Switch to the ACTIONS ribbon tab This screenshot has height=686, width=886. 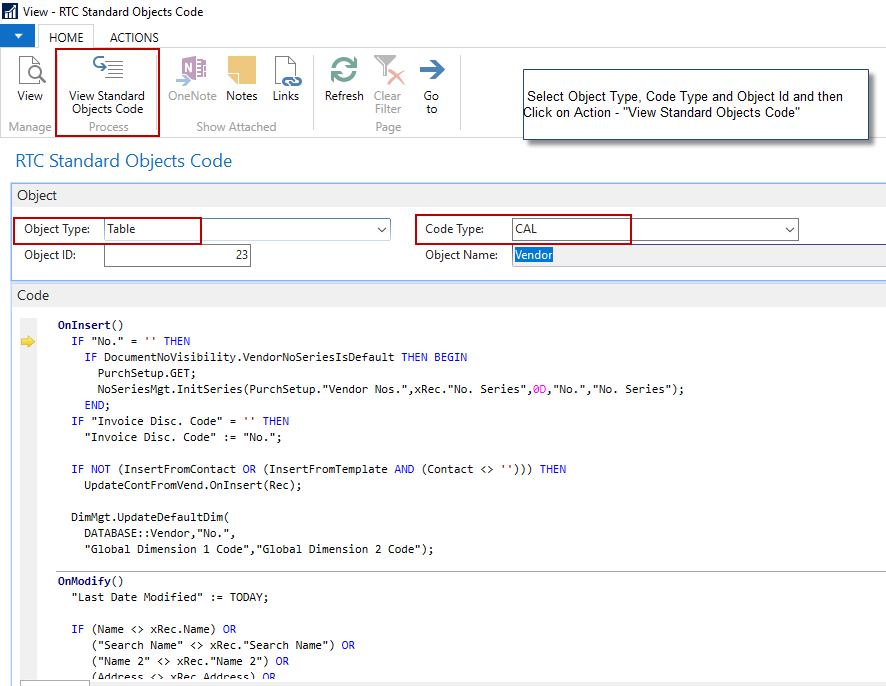(x=134, y=37)
